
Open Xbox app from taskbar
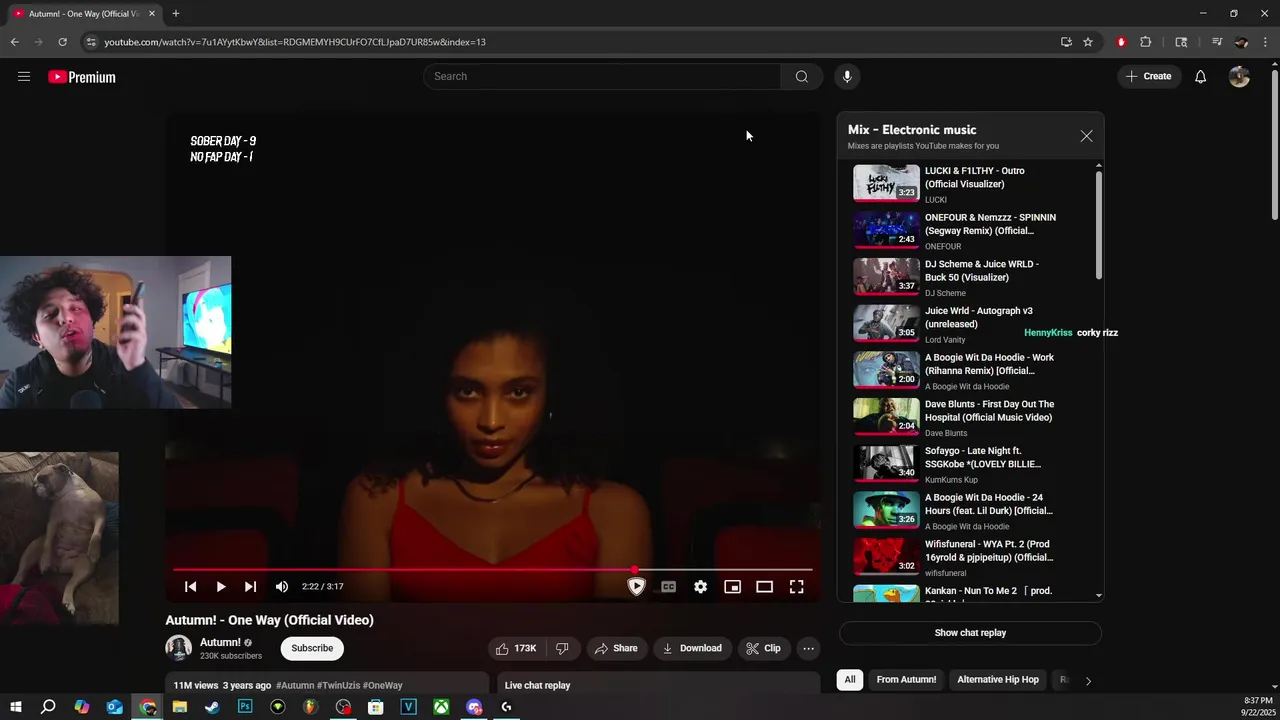[441, 707]
